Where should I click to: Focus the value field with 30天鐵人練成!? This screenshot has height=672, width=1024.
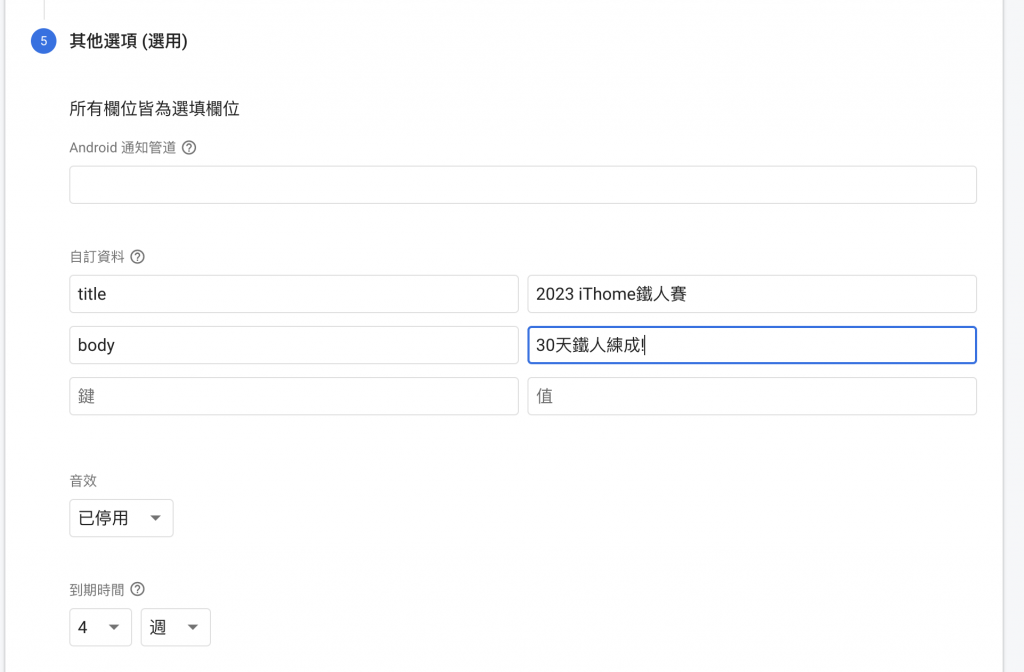(752, 345)
